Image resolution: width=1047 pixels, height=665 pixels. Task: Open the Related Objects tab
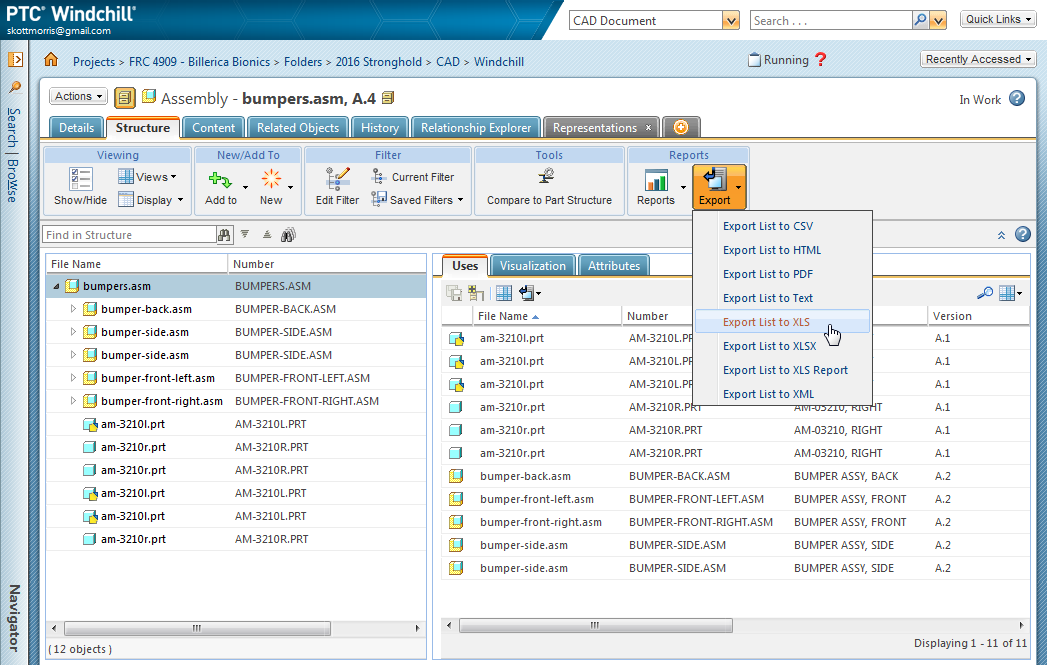(298, 128)
